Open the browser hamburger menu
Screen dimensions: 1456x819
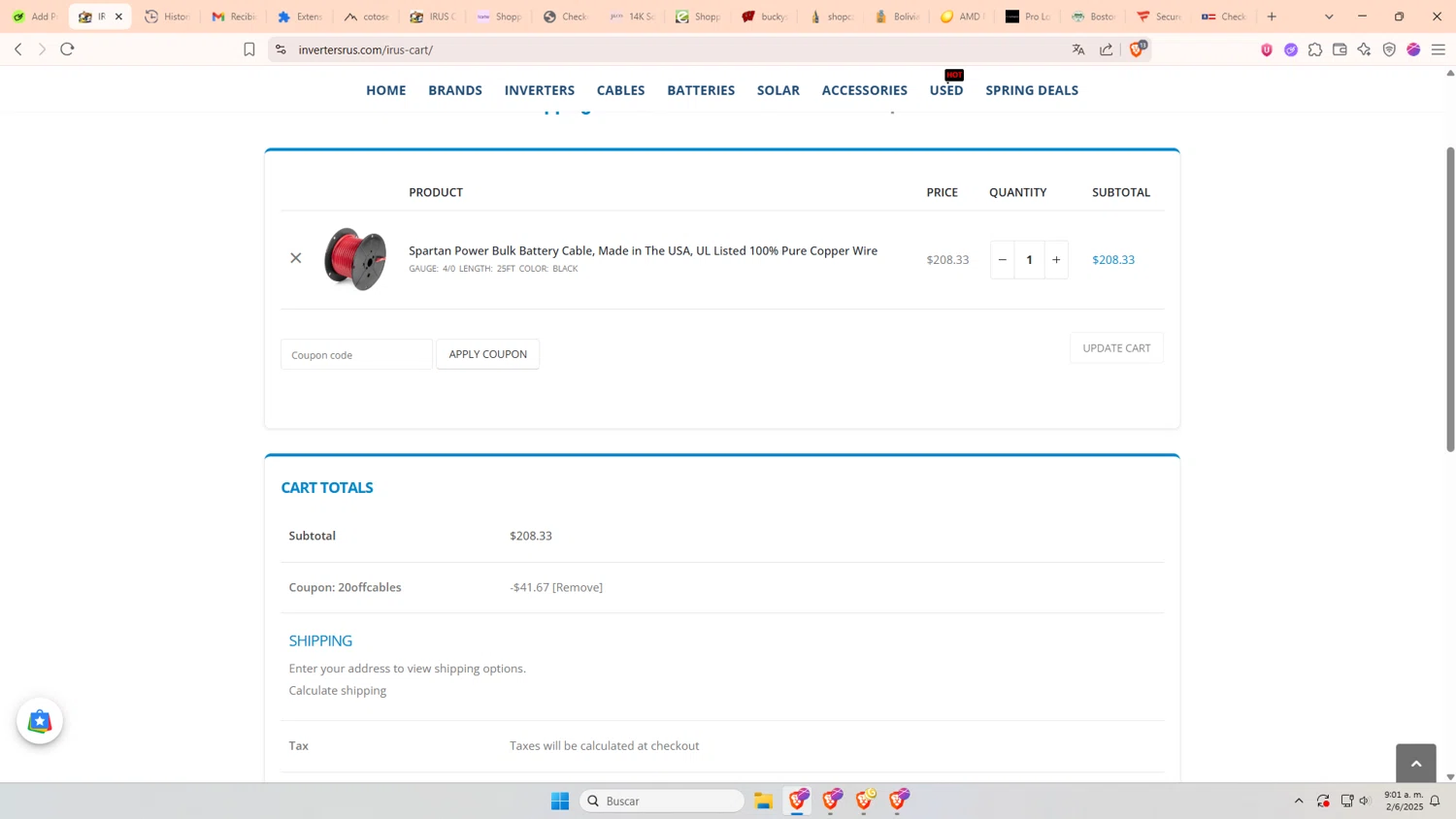(1439, 49)
